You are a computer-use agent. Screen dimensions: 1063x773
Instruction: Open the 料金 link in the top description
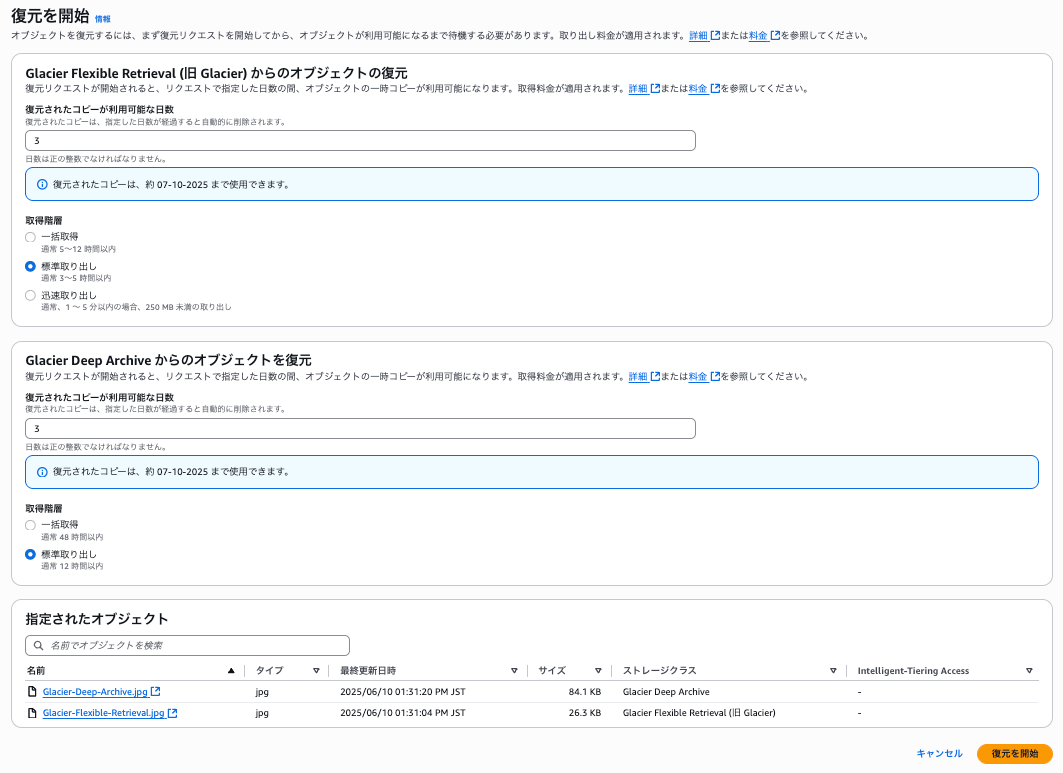tap(758, 35)
